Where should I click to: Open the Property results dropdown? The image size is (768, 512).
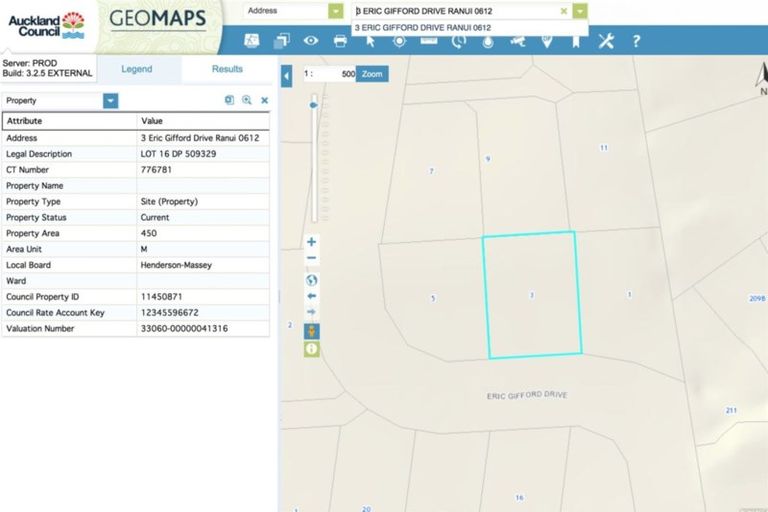tap(110, 101)
